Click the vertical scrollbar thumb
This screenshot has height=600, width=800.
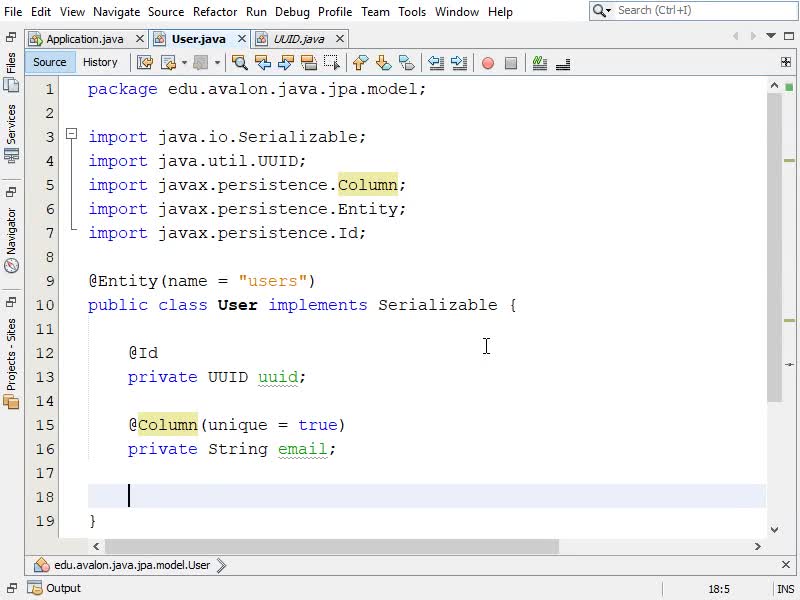[x=774, y=247]
